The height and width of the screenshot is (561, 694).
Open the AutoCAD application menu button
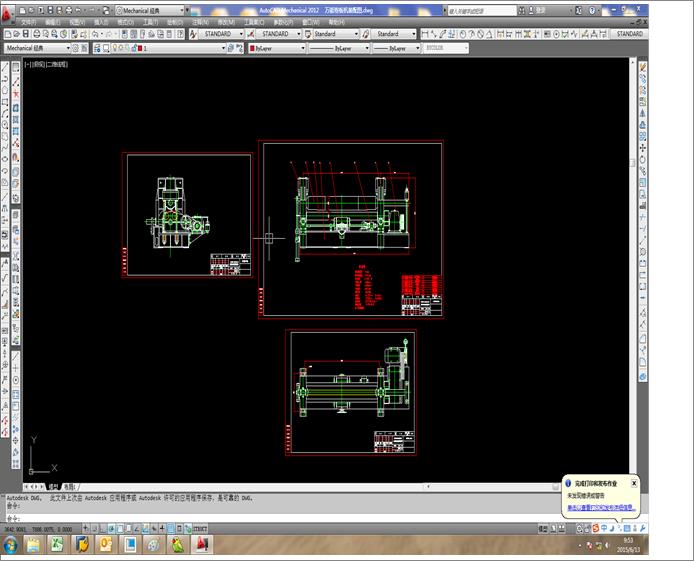coord(7,14)
